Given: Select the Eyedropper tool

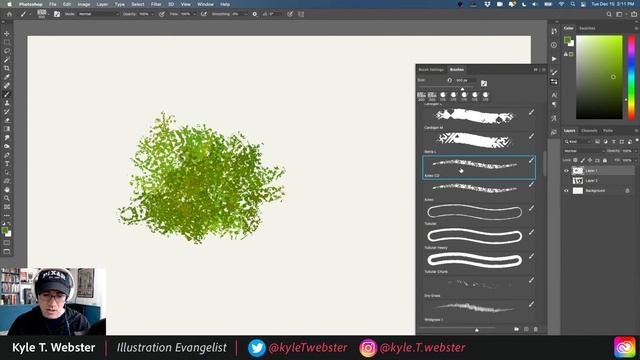Looking at the screenshot, I should tap(7, 77).
